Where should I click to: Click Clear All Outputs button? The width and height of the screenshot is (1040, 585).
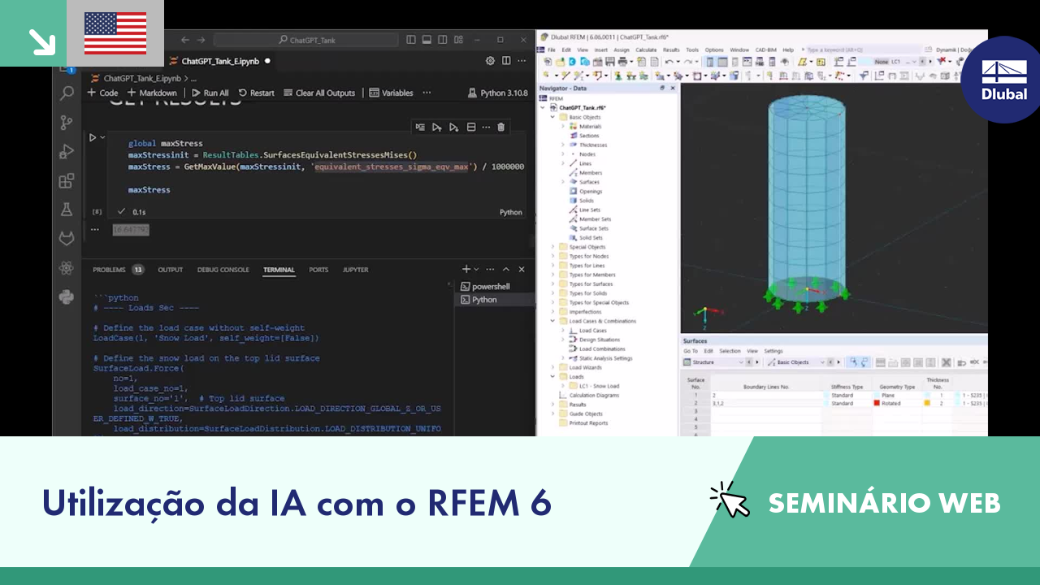coord(319,93)
